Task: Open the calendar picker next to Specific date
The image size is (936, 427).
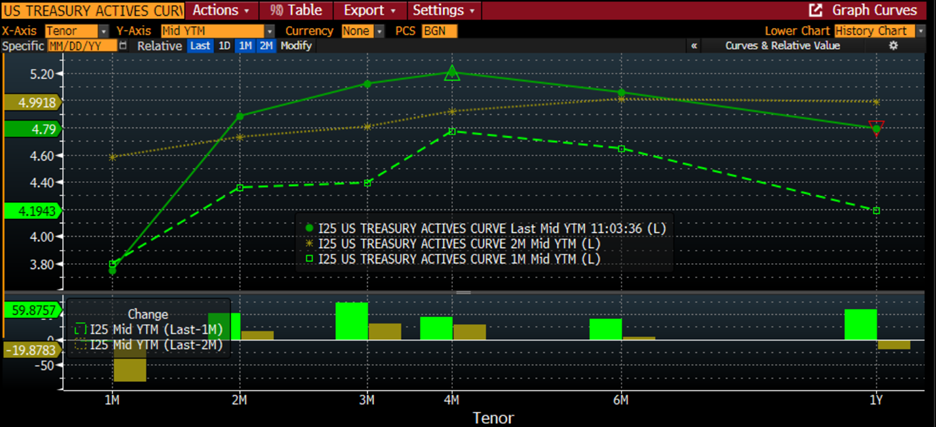Action: pyautogui.click(x=124, y=46)
